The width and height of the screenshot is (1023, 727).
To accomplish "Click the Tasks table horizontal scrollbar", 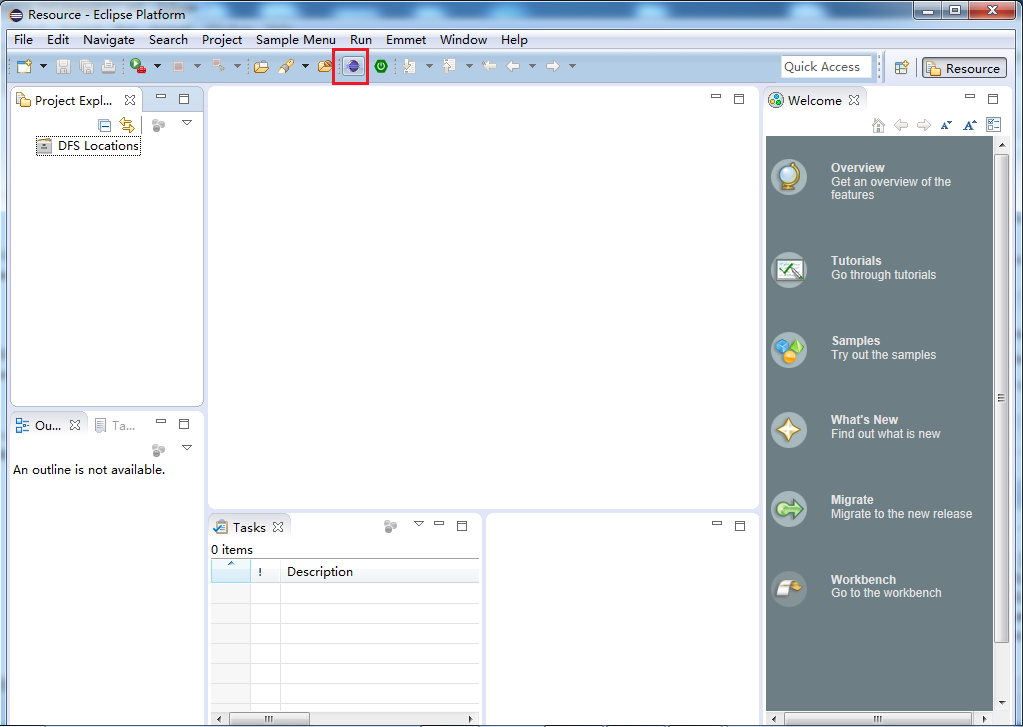I will 268,719.
